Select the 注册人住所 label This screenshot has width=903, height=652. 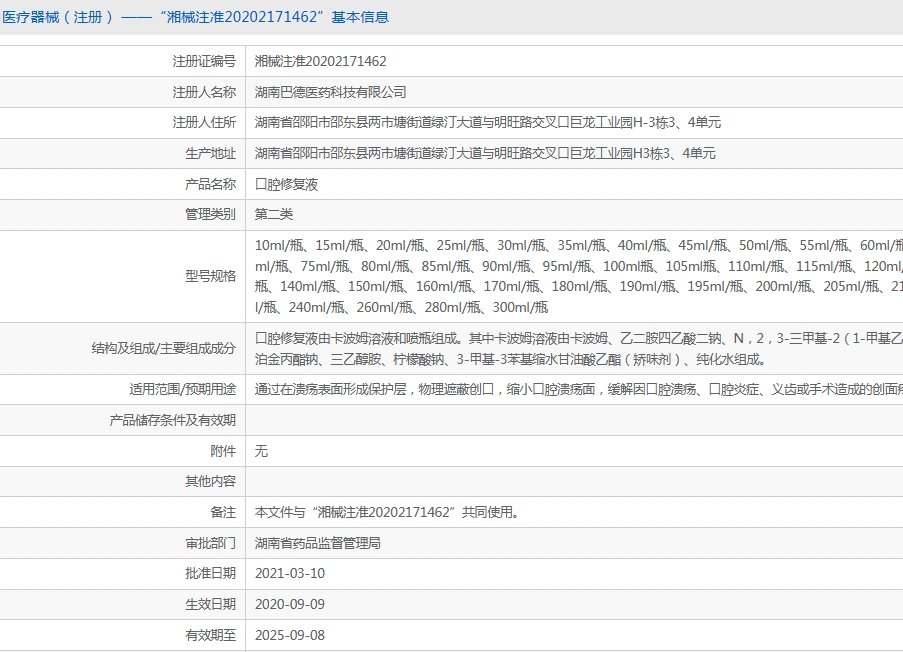coord(204,123)
